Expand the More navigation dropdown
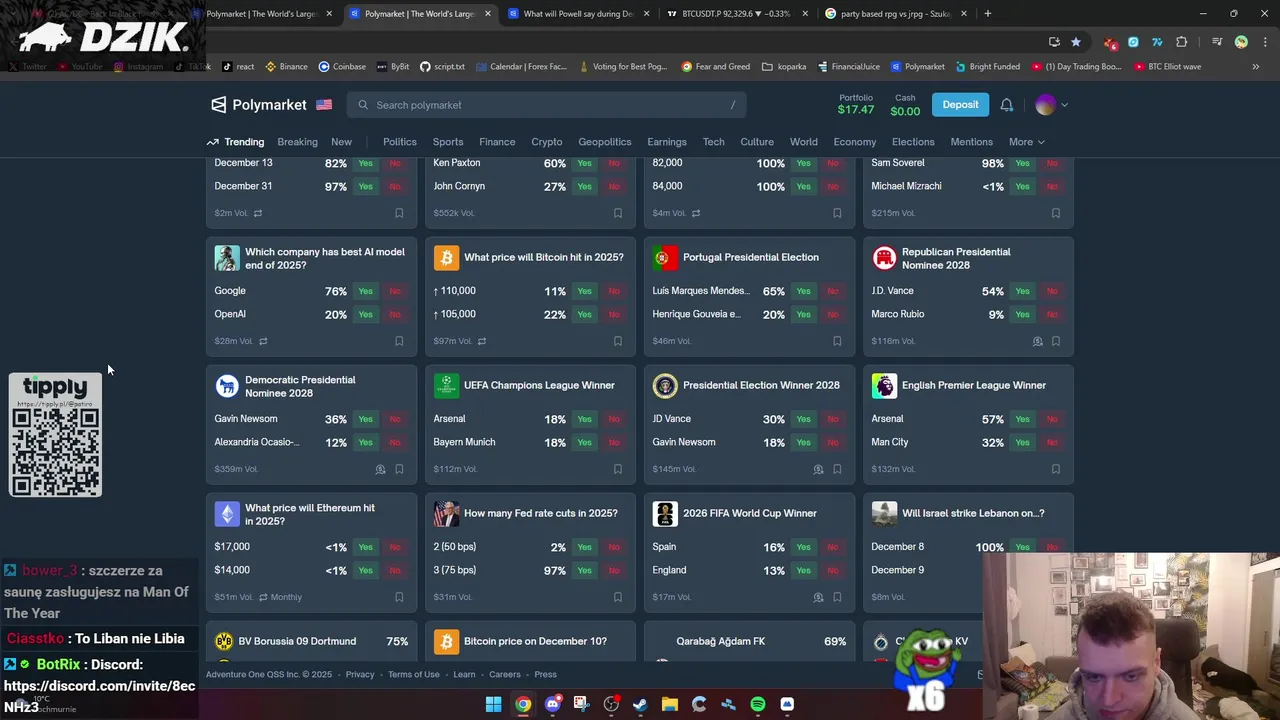The width and height of the screenshot is (1280, 720). [x=1026, y=142]
